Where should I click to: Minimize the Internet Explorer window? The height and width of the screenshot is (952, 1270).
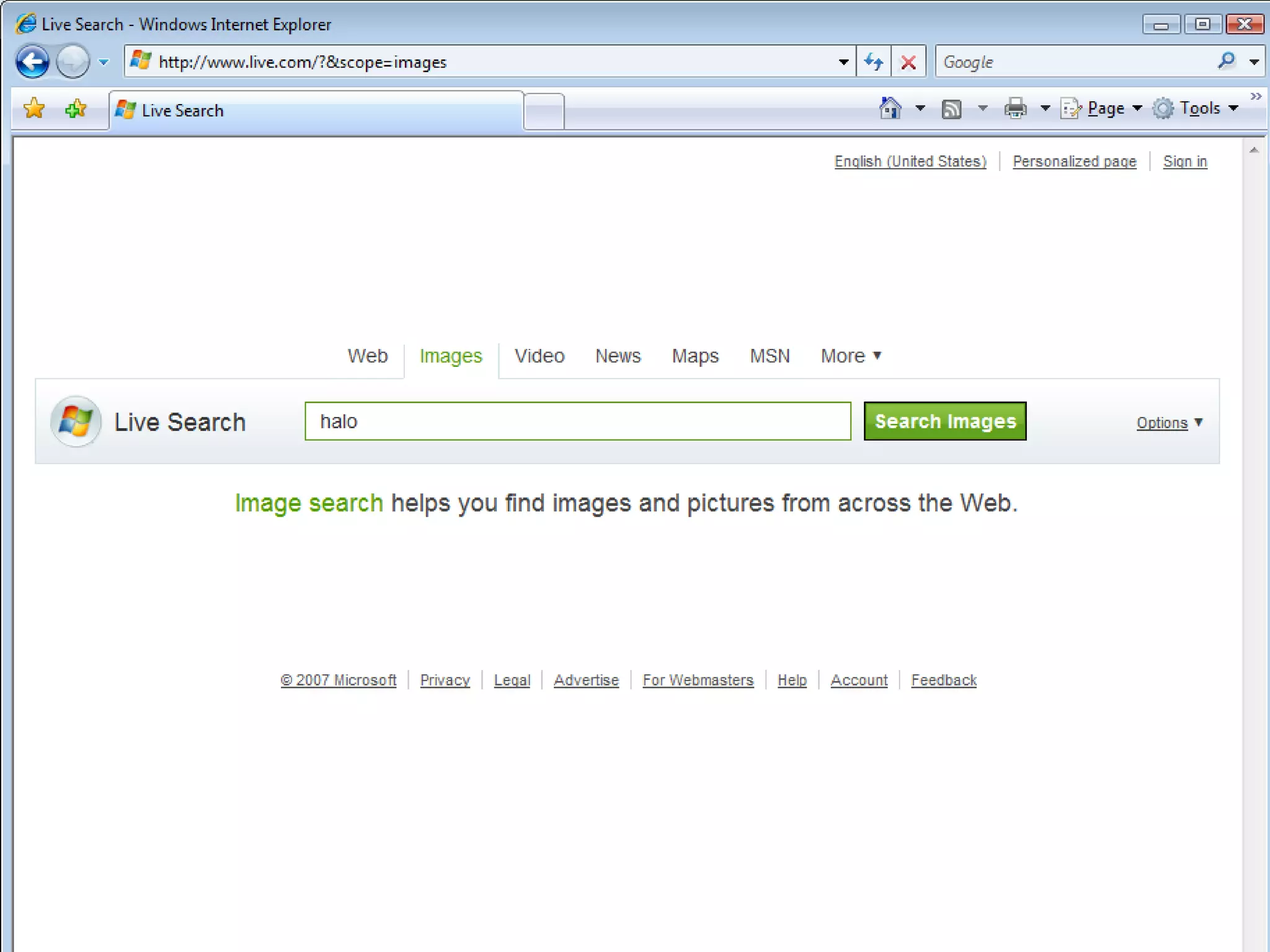1161,24
